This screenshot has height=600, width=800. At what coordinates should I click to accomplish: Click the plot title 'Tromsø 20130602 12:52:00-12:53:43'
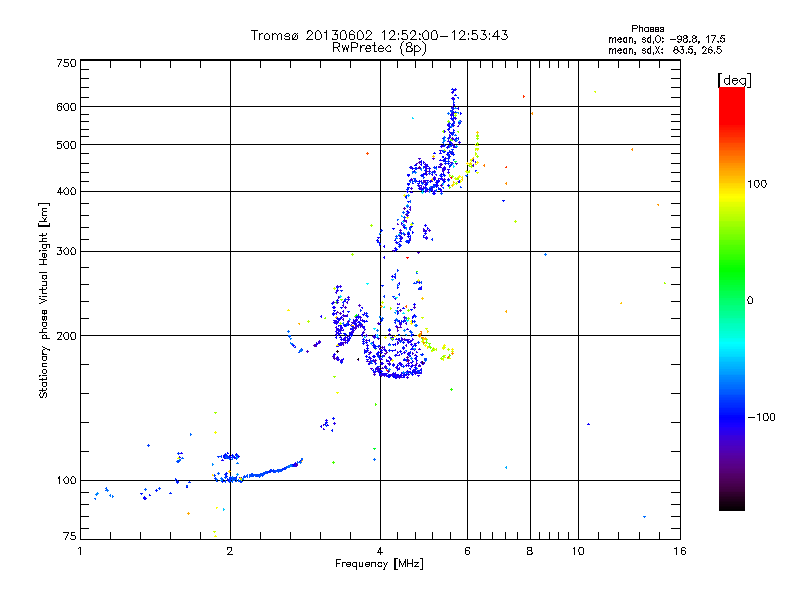[379, 35]
